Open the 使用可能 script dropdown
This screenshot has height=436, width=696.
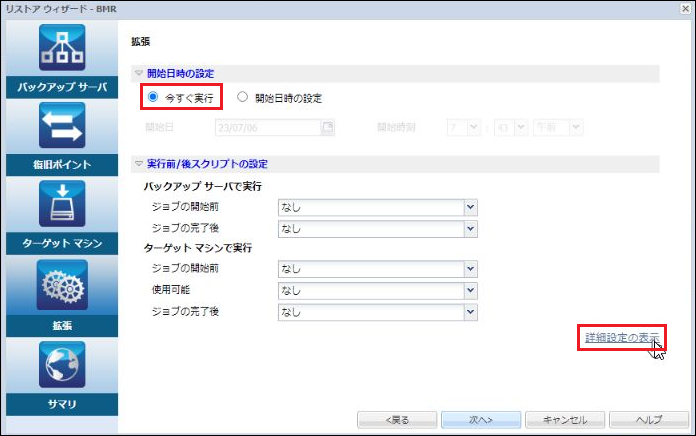click(378, 291)
